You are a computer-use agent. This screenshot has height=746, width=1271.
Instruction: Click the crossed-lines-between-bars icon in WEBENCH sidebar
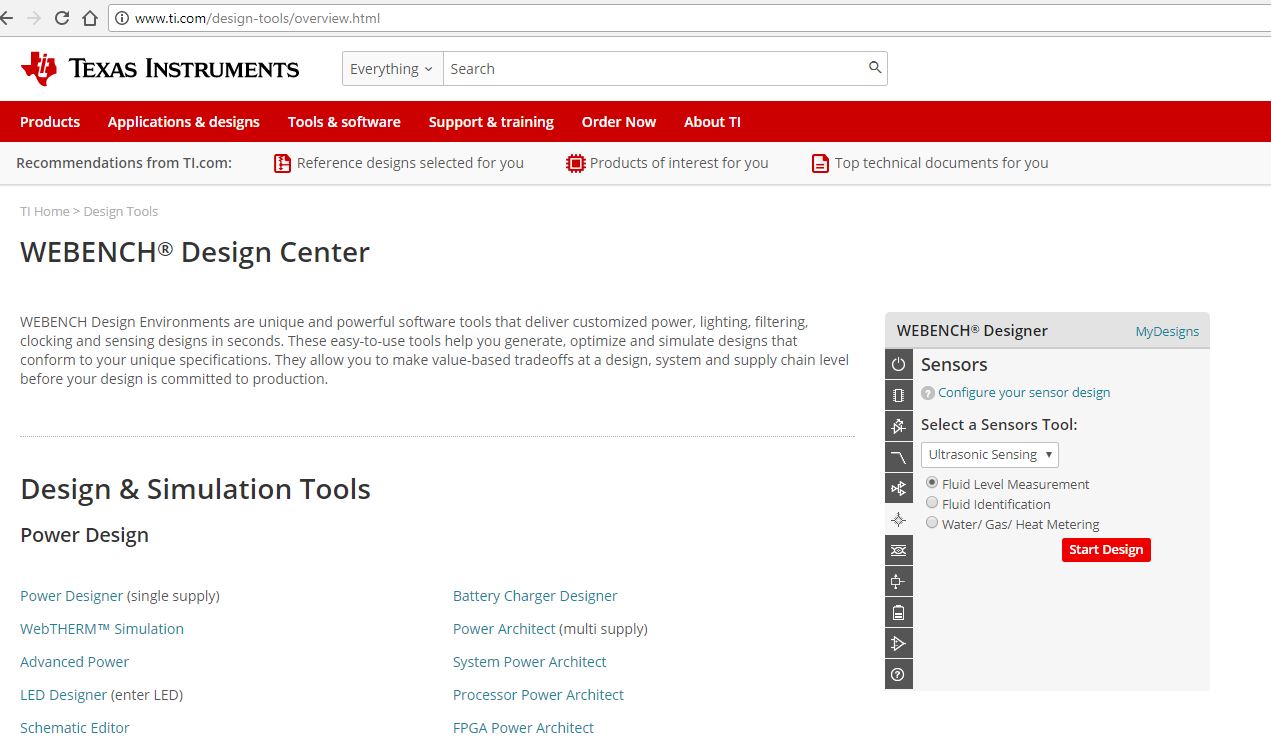pyautogui.click(x=898, y=551)
